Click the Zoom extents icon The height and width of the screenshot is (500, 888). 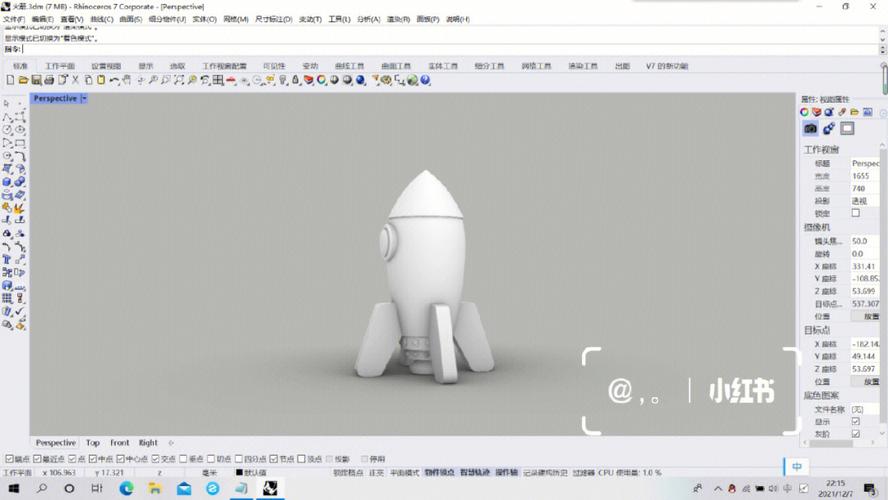pyautogui.click(x=179, y=80)
